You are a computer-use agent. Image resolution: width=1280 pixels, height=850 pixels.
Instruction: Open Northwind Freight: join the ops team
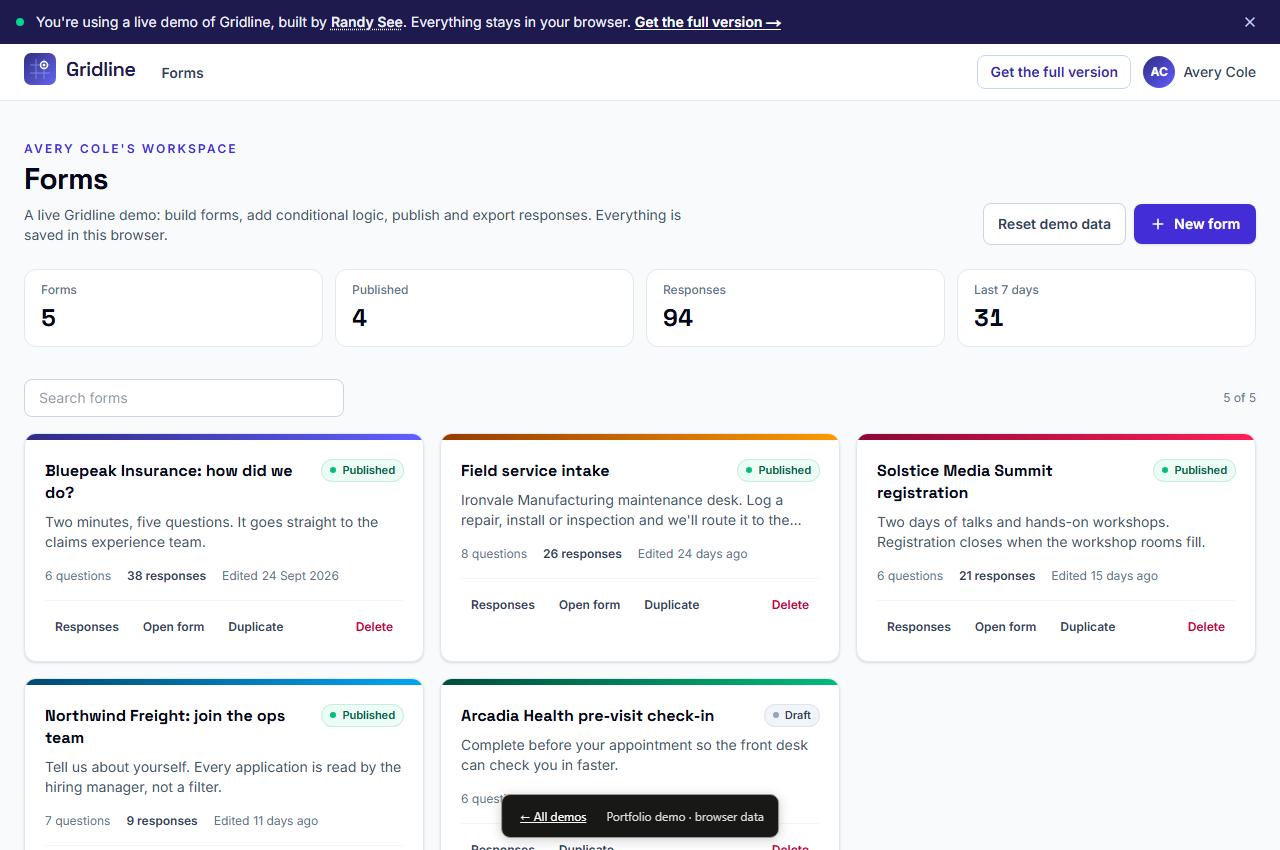(x=165, y=726)
